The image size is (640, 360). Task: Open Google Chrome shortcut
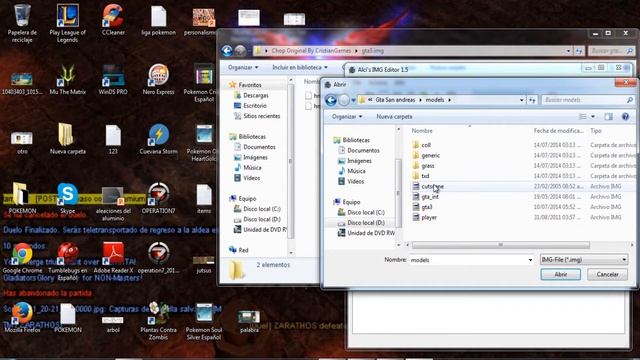coord(22,258)
